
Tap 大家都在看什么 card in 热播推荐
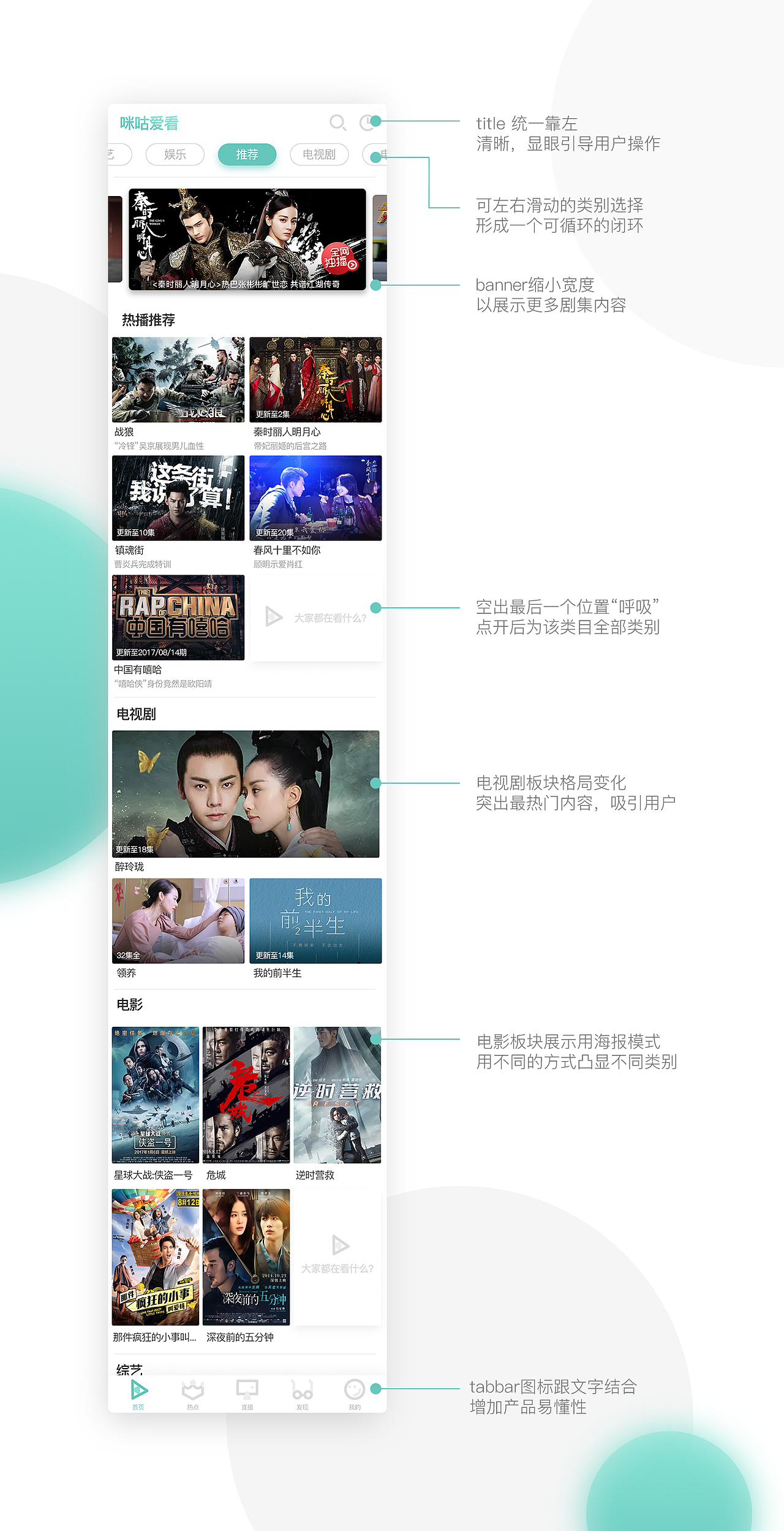click(x=317, y=618)
